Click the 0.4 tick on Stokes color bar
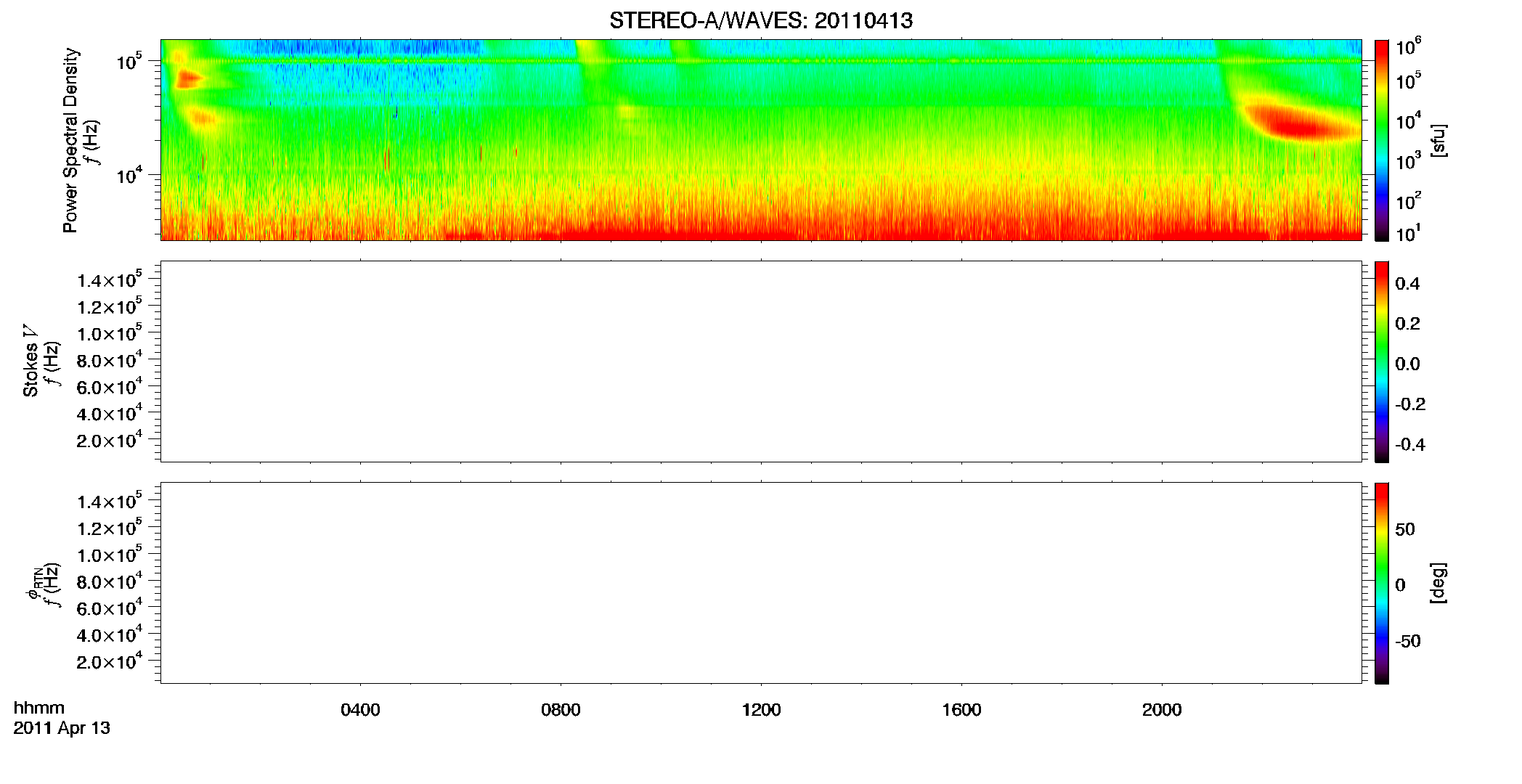Image resolution: width=1522 pixels, height=784 pixels. pos(1407,284)
